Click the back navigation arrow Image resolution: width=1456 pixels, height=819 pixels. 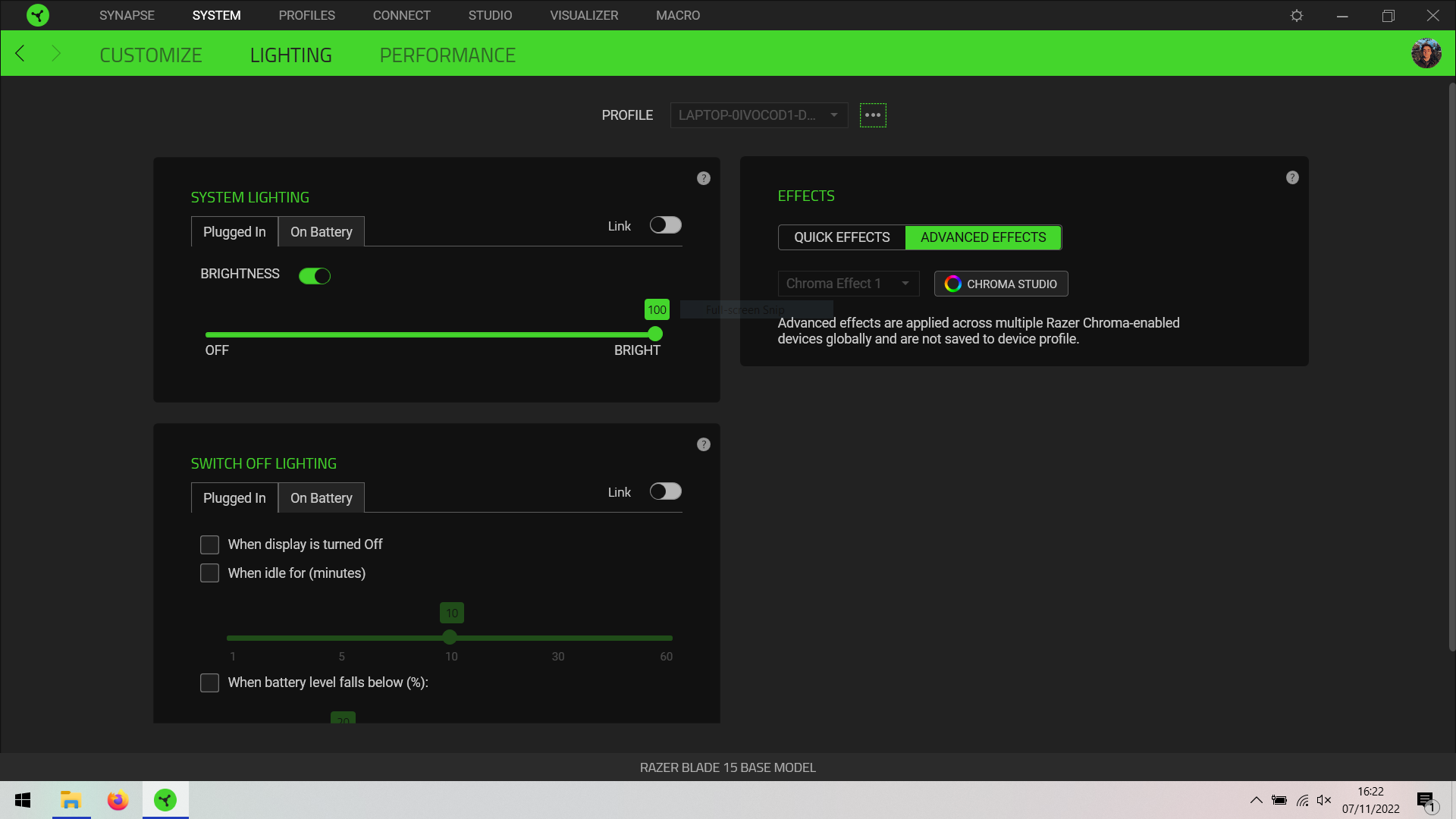(20, 53)
